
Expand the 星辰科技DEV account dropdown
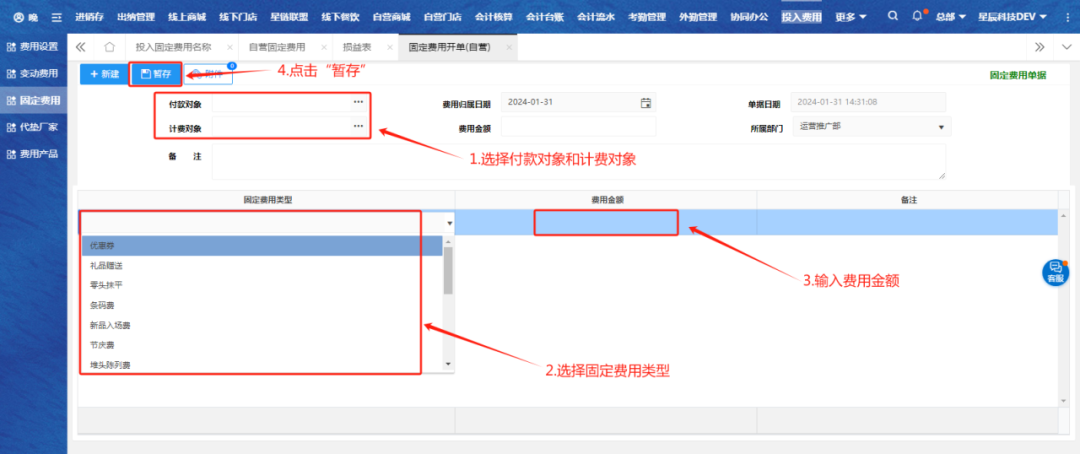[1011, 17]
